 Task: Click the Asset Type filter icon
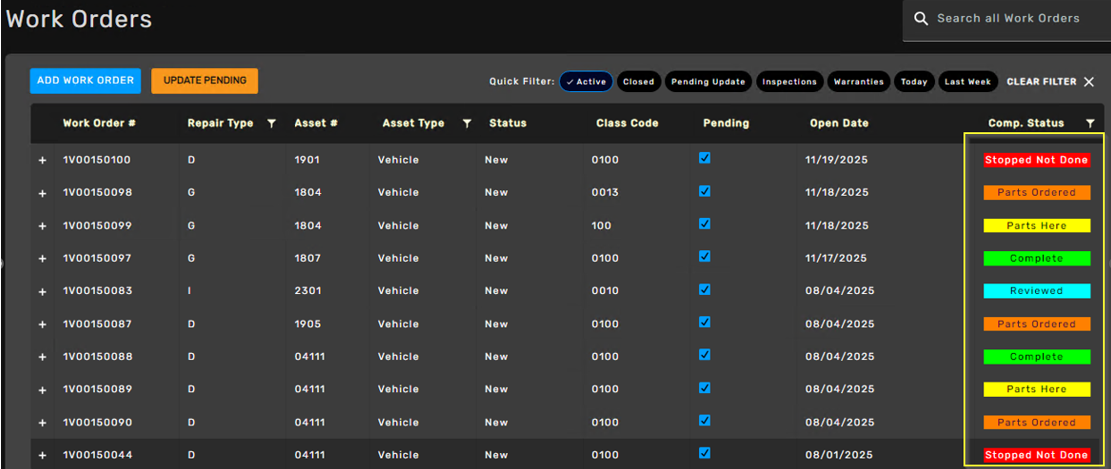coord(466,124)
